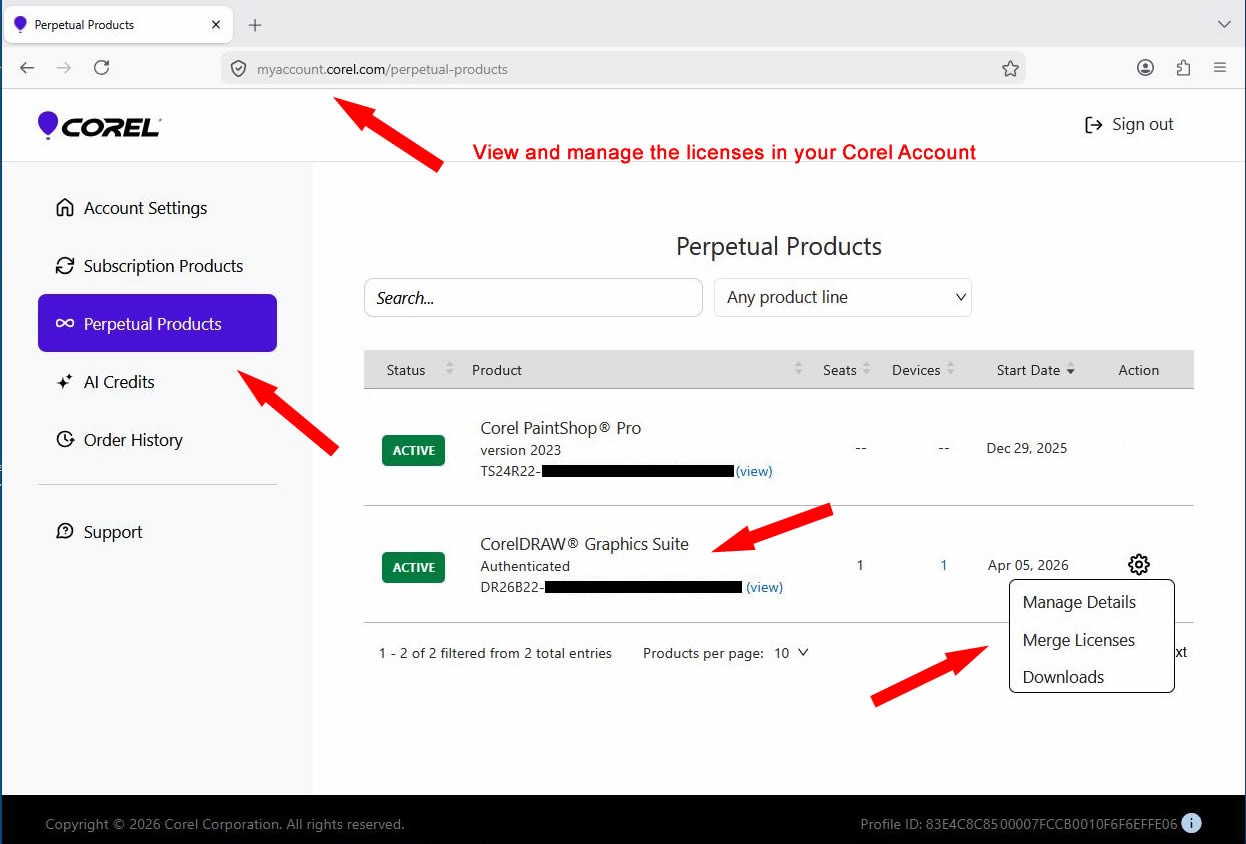This screenshot has width=1246, height=844.
Task: Change Products per page dropdown value
Action: pyautogui.click(x=791, y=653)
